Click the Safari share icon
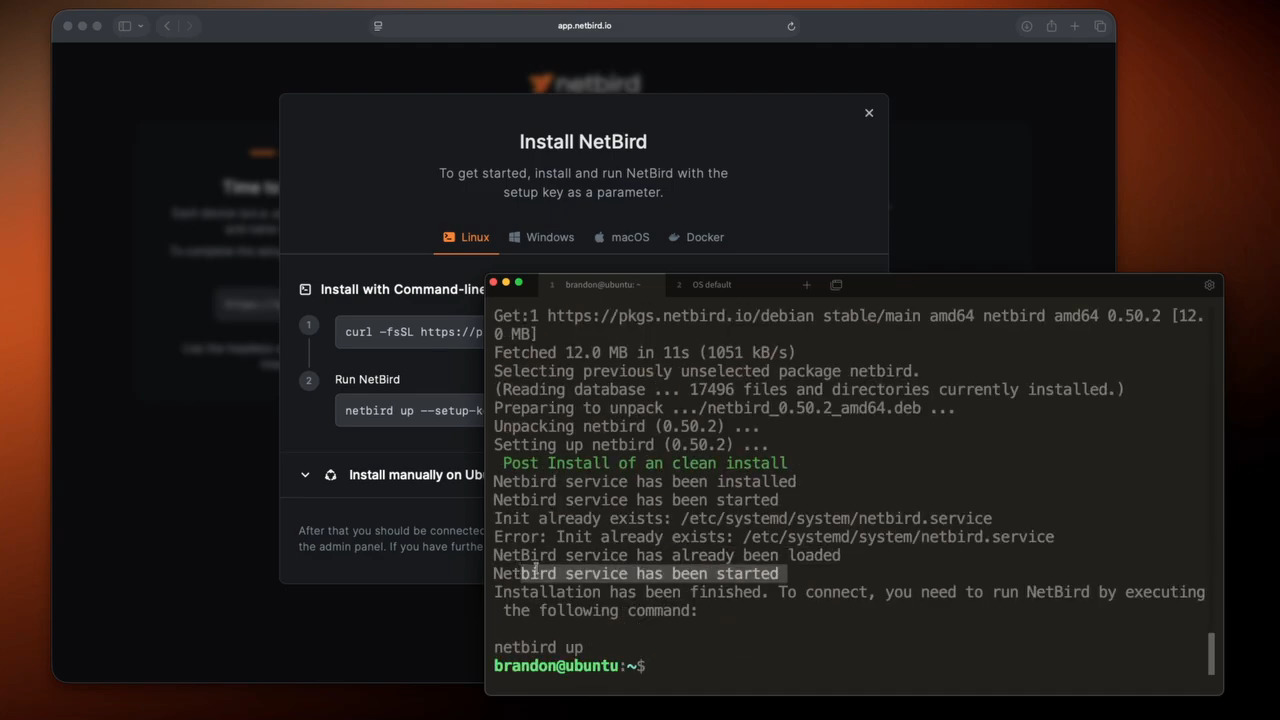1280x720 pixels. (1051, 26)
